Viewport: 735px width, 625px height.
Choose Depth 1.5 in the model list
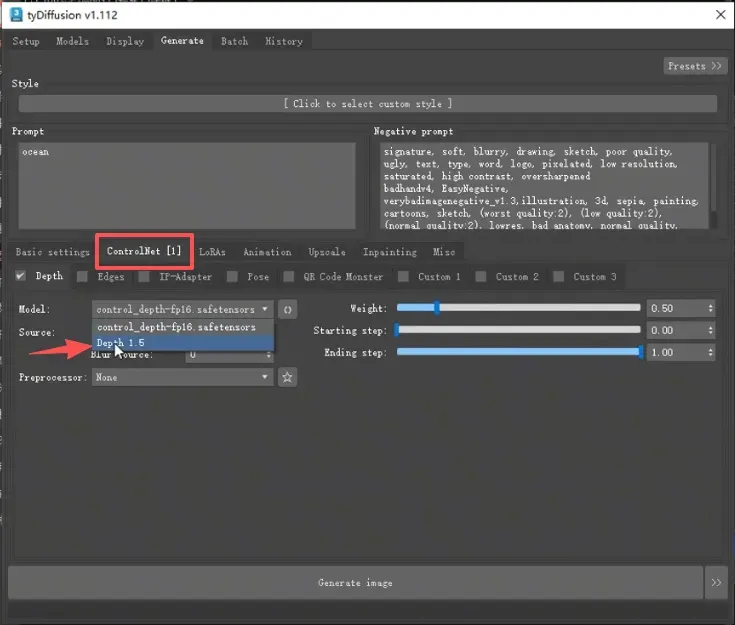[183, 343]
